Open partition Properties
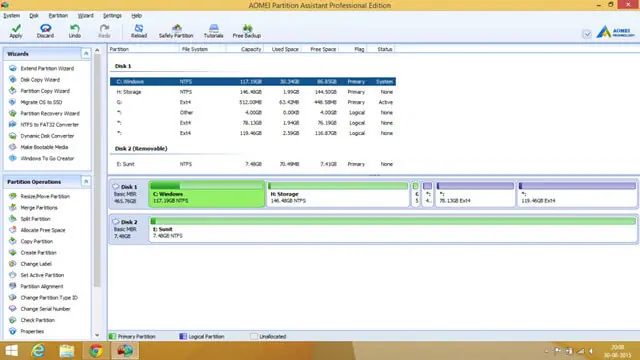The image size is (640, 360). coord(32,331)
